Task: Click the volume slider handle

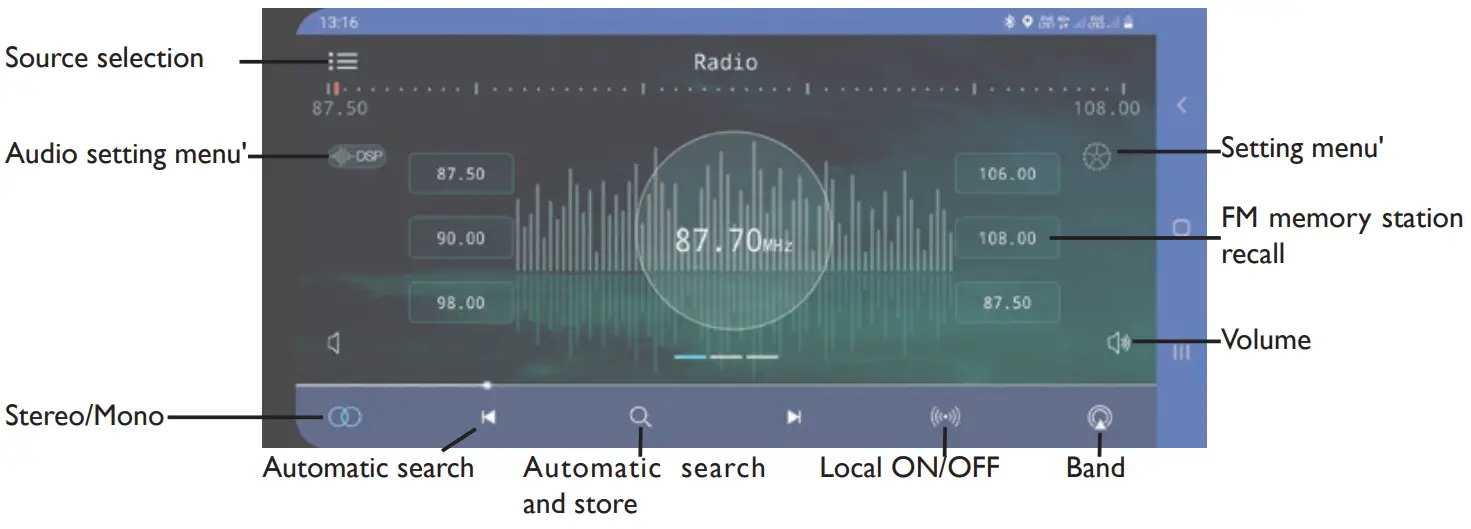Action: click(x=487, y=385)
